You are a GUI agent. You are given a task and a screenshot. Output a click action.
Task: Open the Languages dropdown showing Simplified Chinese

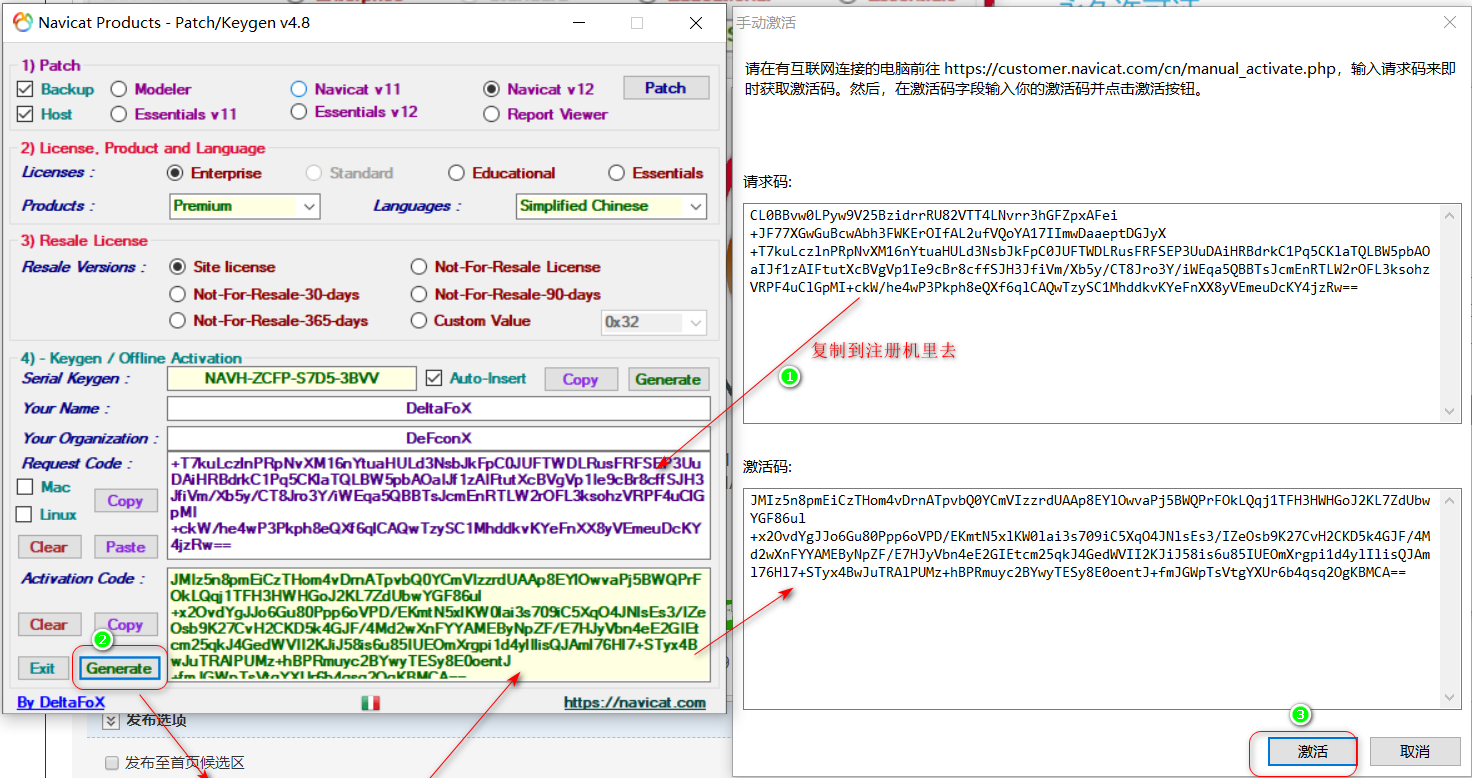click(x=611, y=206)
